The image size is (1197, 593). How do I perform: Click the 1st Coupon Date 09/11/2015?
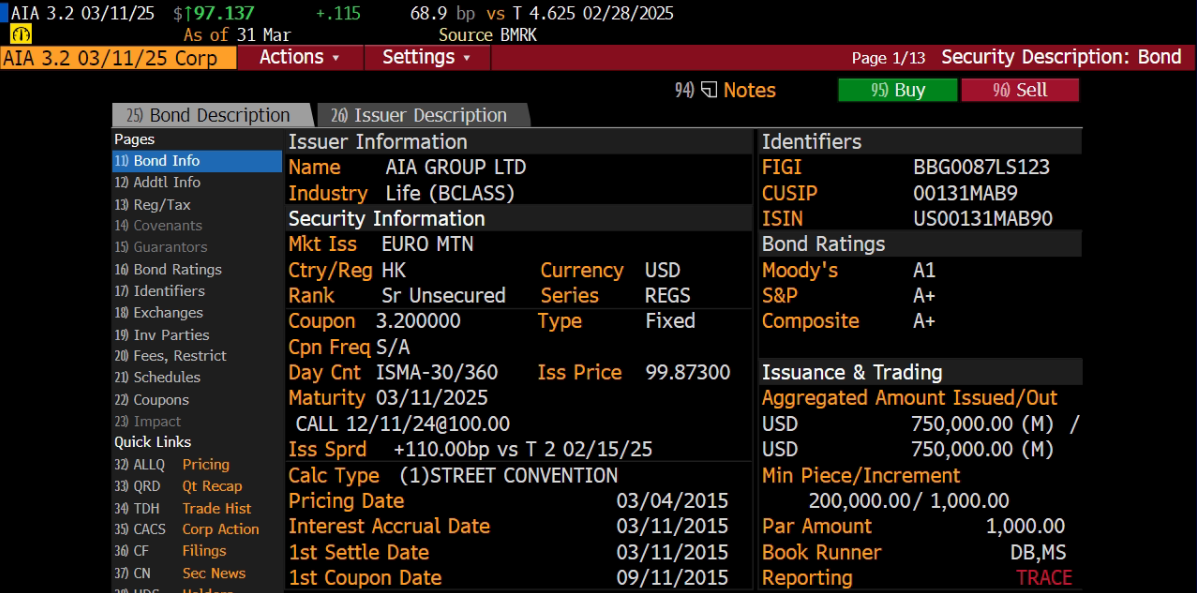point(673,578)
